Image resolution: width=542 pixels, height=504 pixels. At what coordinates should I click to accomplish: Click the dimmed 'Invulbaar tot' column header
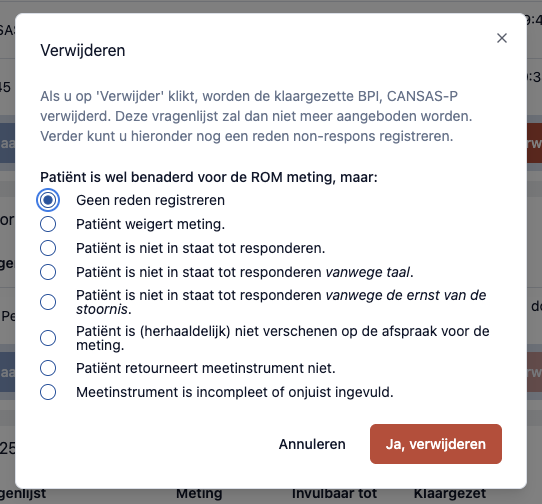point(334,493)
